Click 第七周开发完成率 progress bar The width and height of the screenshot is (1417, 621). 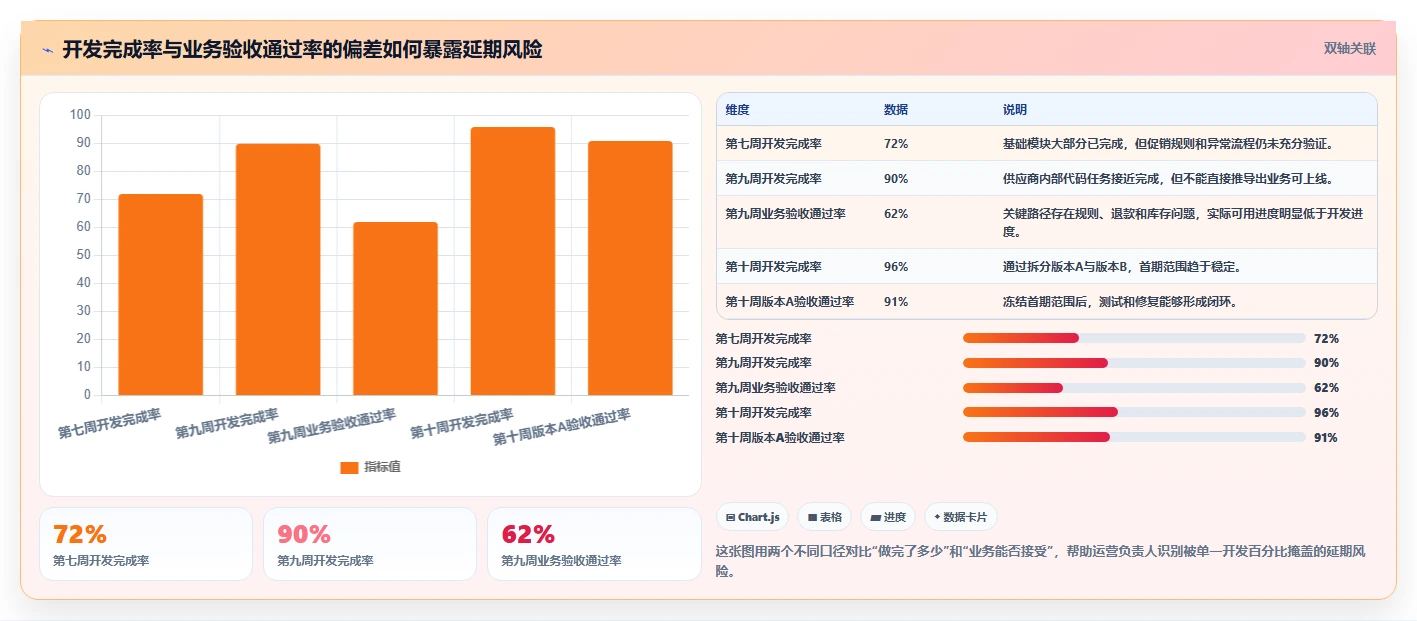pos(1134,338)
